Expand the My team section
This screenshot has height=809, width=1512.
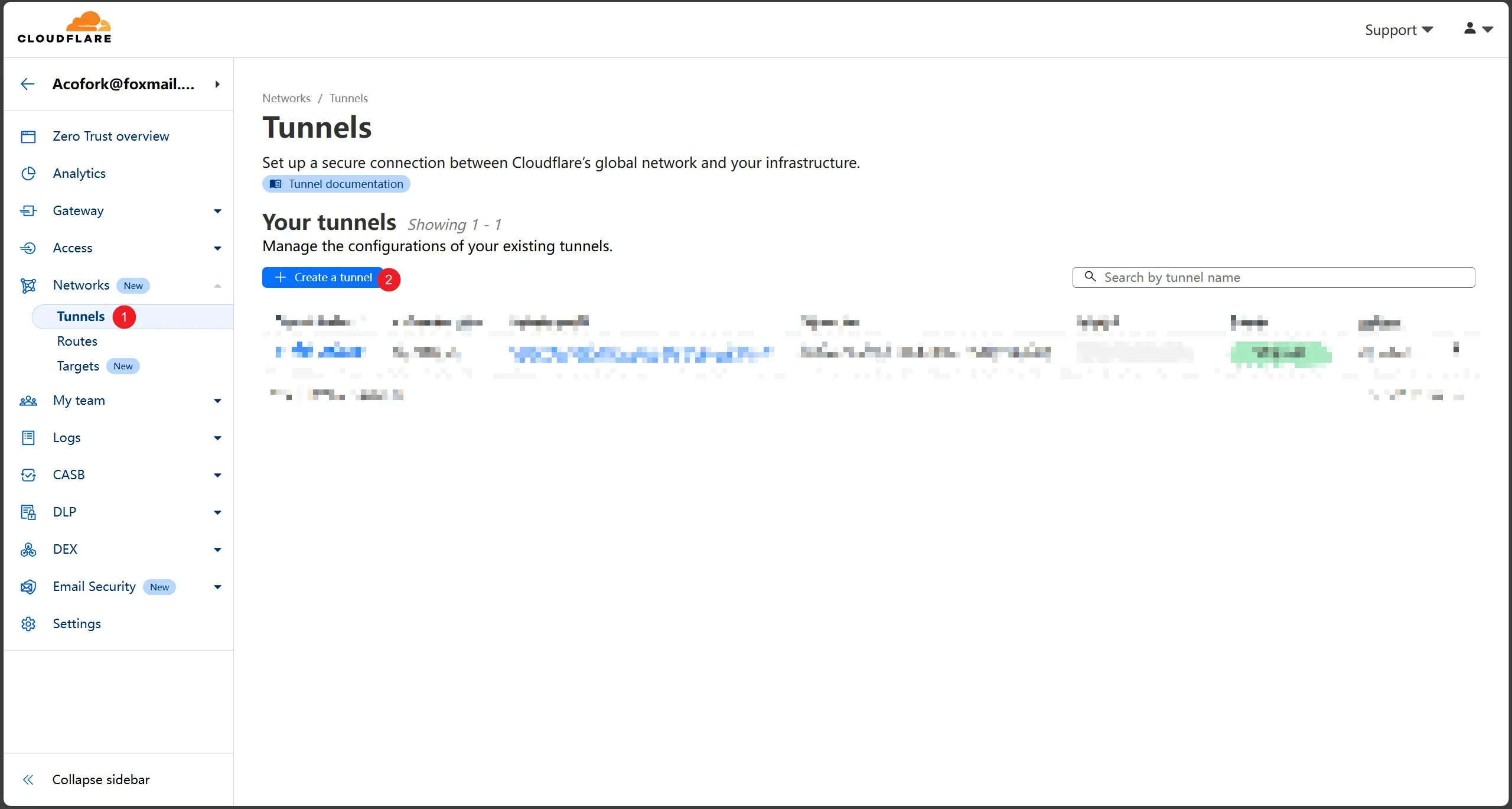click(217, 401)
